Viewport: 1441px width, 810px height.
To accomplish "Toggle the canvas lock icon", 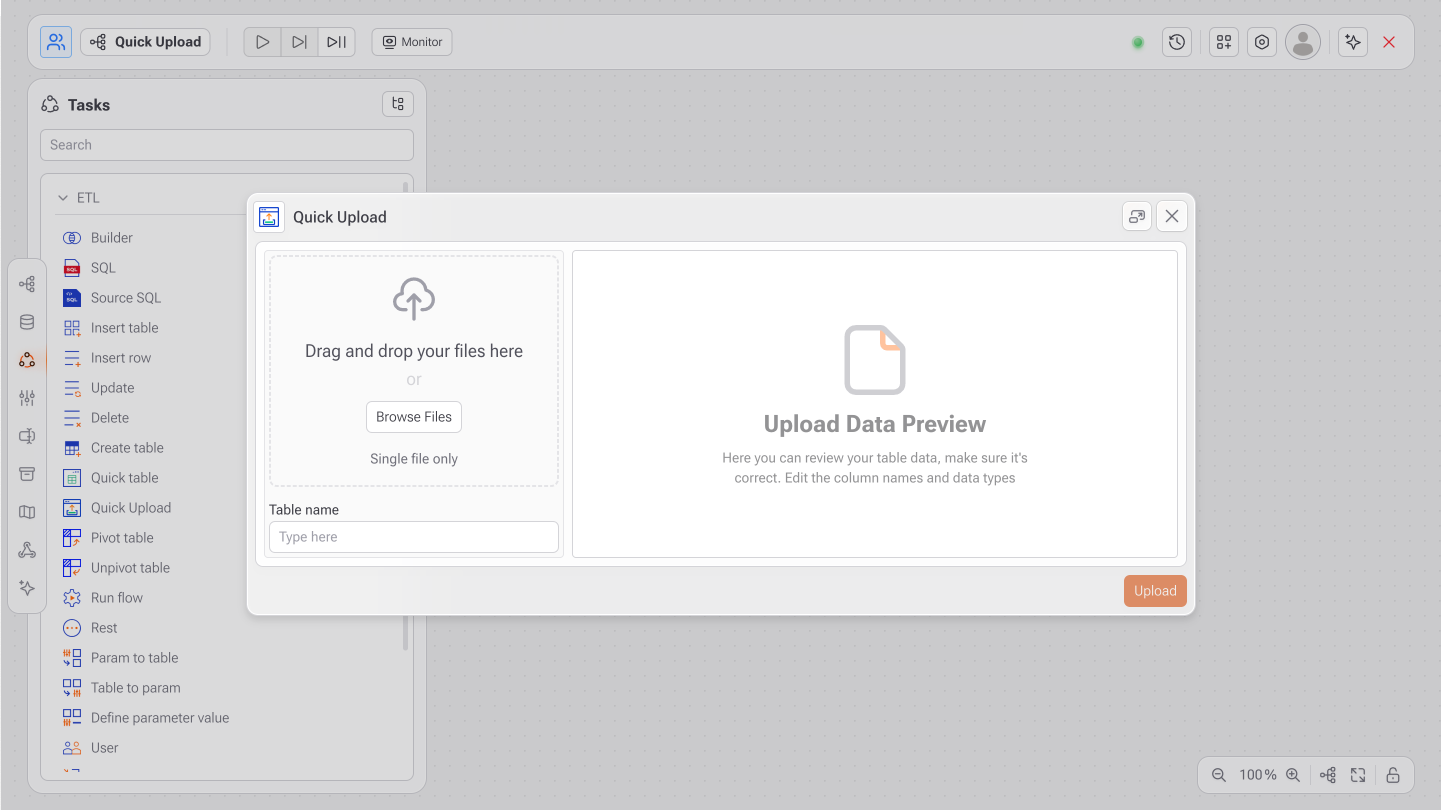I will tap(1393, 775).
